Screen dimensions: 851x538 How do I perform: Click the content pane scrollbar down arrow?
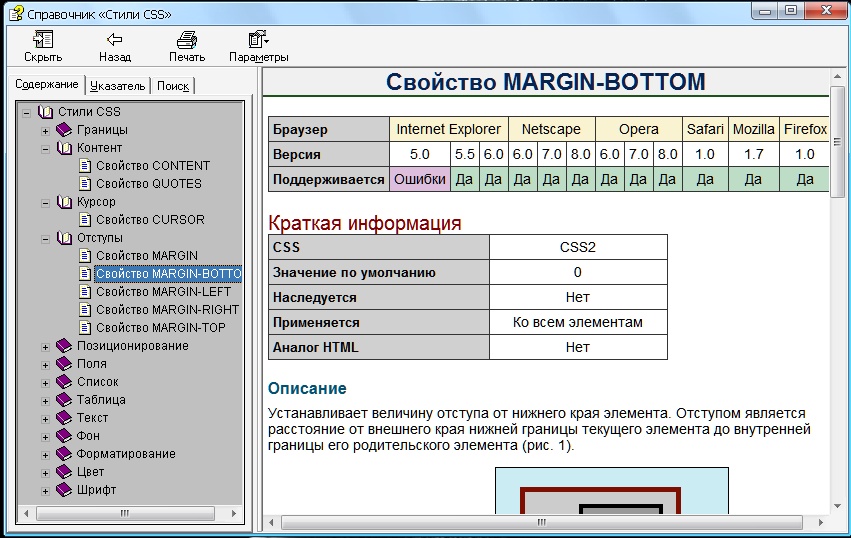tap(838, 505)
